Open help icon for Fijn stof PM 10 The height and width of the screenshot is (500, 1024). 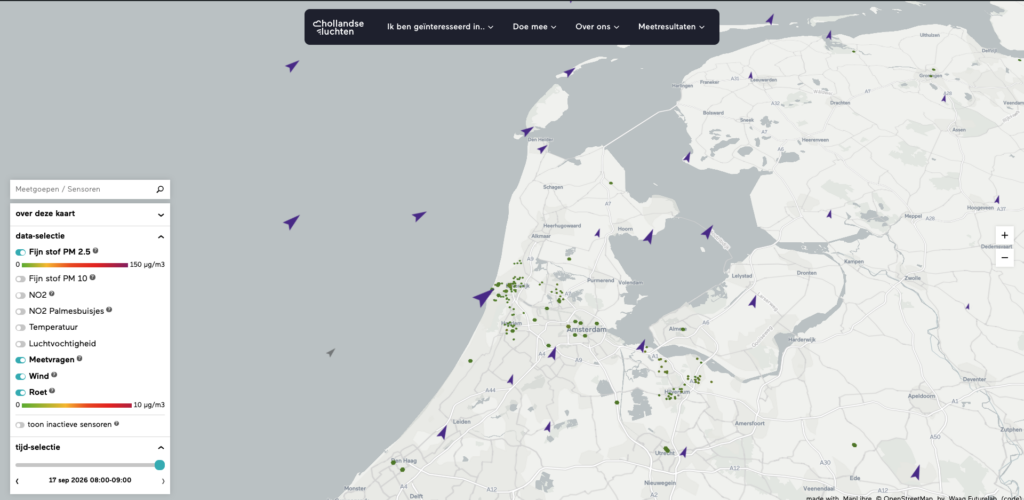point(93,277)
